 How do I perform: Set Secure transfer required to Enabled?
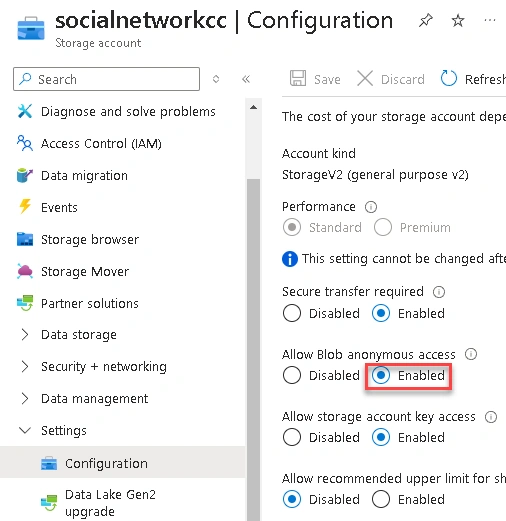coord(381,313)
